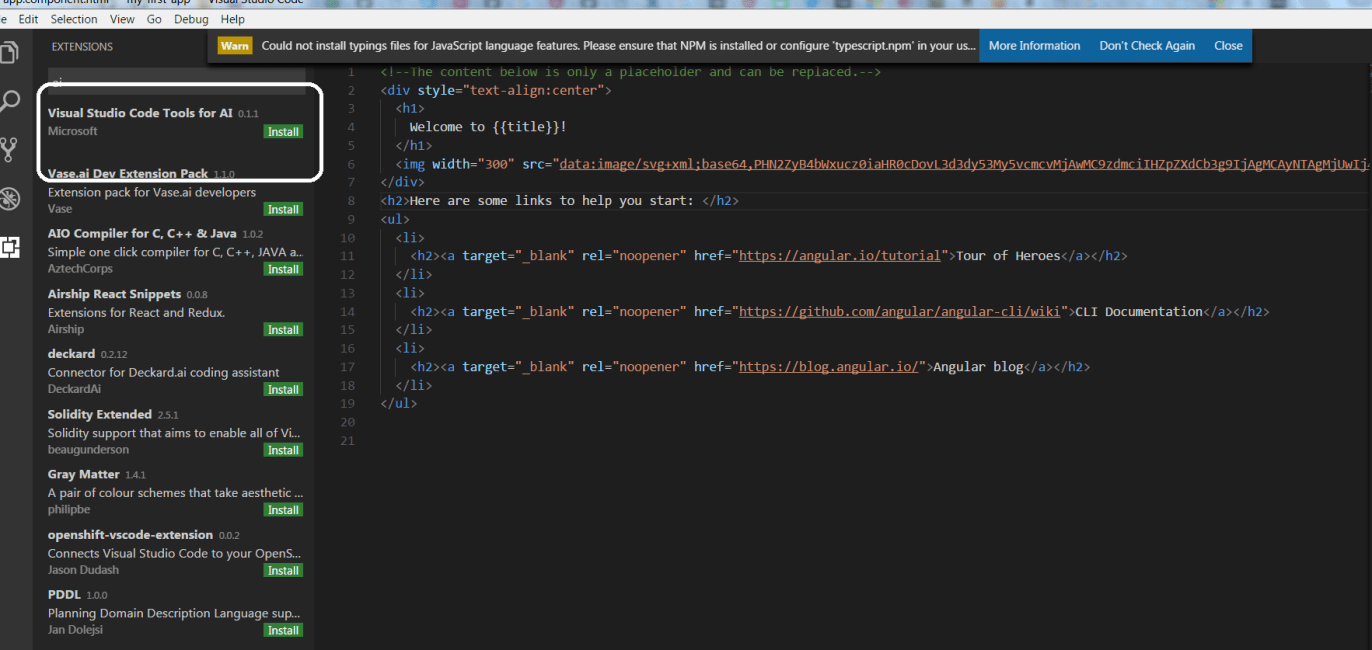The image size is (1372, 650).
Task: Open the angular-cli wiki GitHub link
Action: [900, 312]
